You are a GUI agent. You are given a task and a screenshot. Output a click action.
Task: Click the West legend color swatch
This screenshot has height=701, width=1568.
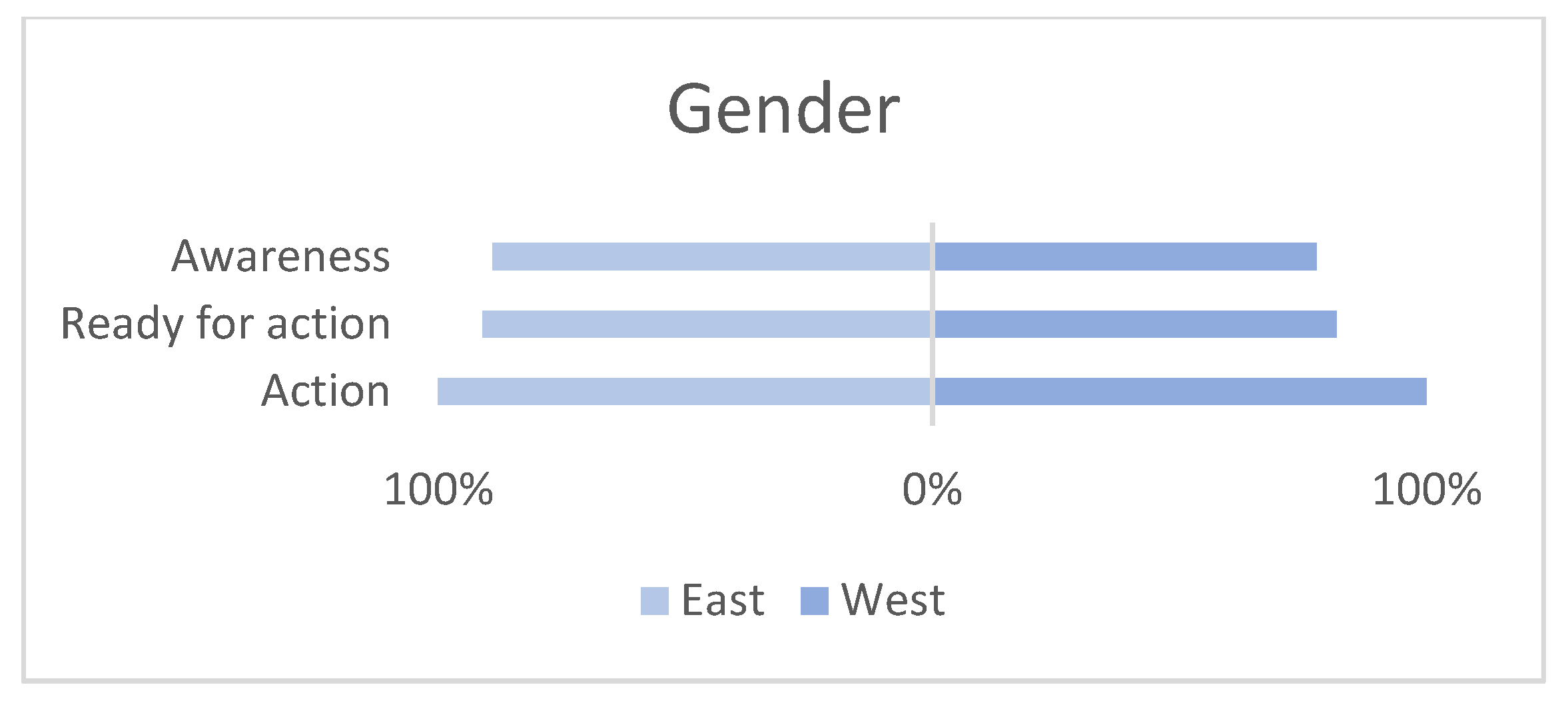(814, 601)
